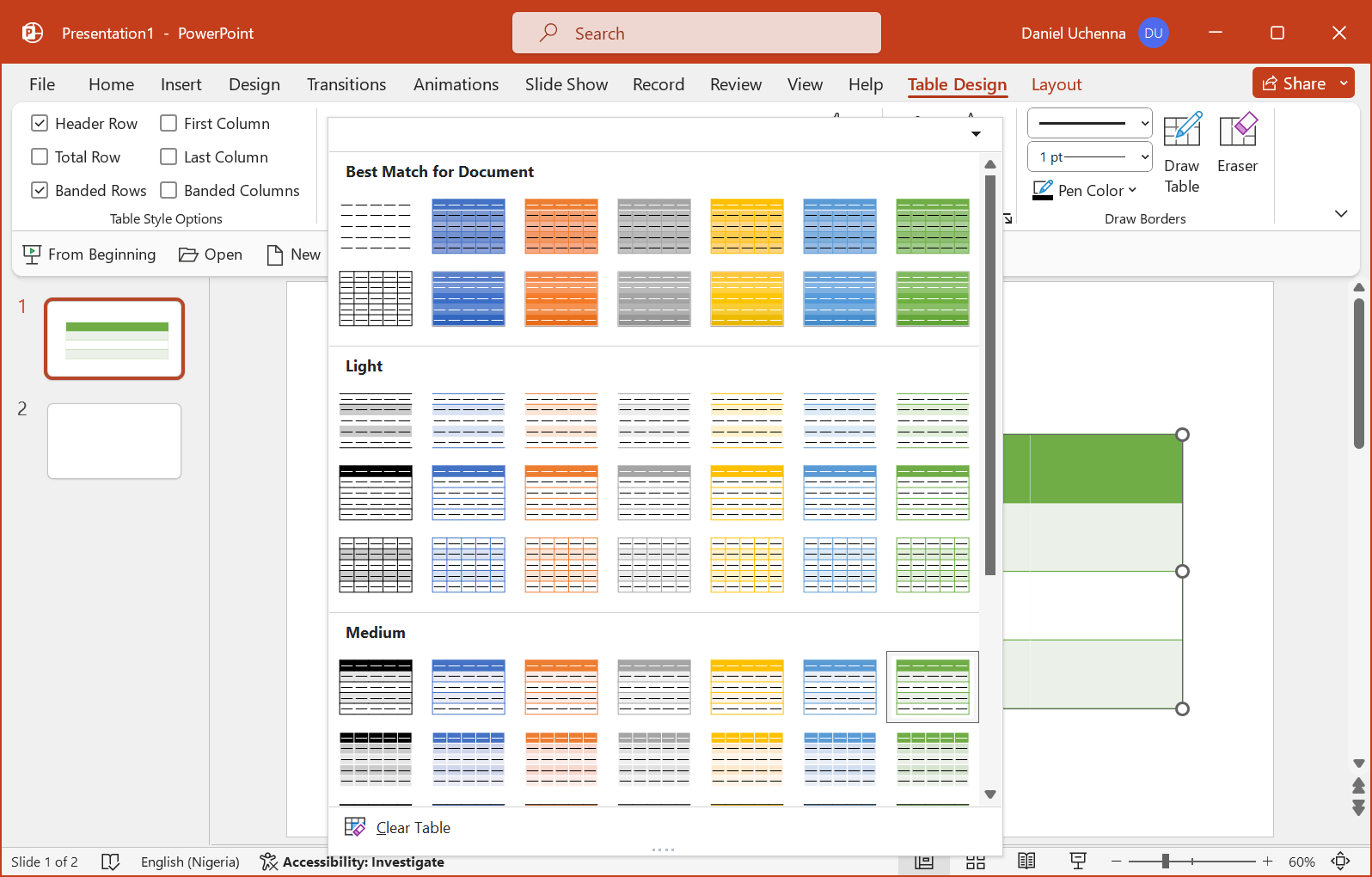This screenshot has height=877, width=1372.
Task: Click the Open folder icon
Action: click(188, 255)
